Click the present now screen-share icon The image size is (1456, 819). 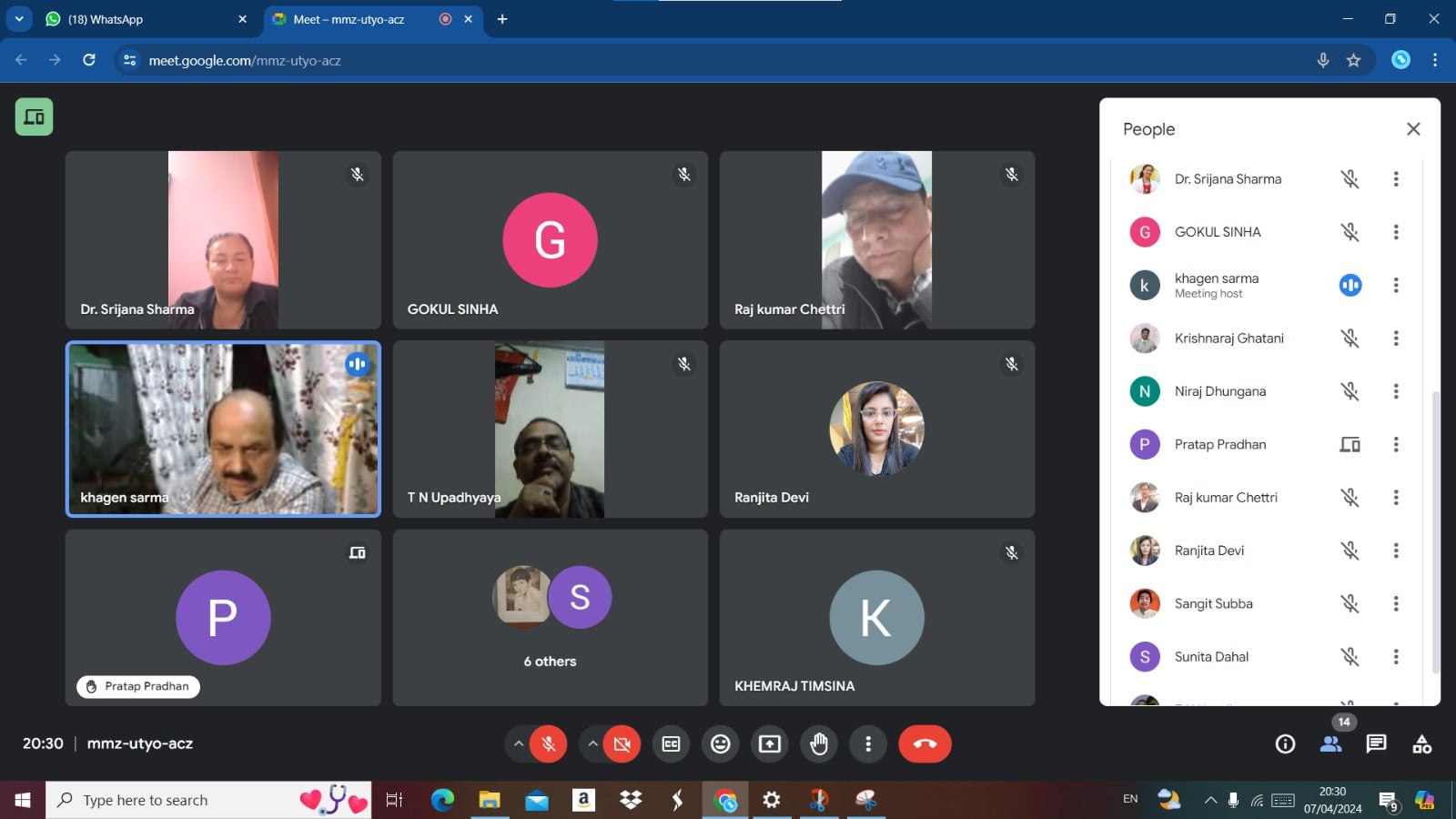point(770,744)
